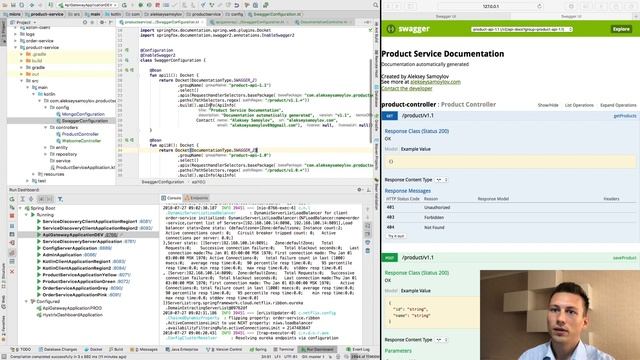
Task: Click the Run Dashboard tool window button
Action: [317, 349]
